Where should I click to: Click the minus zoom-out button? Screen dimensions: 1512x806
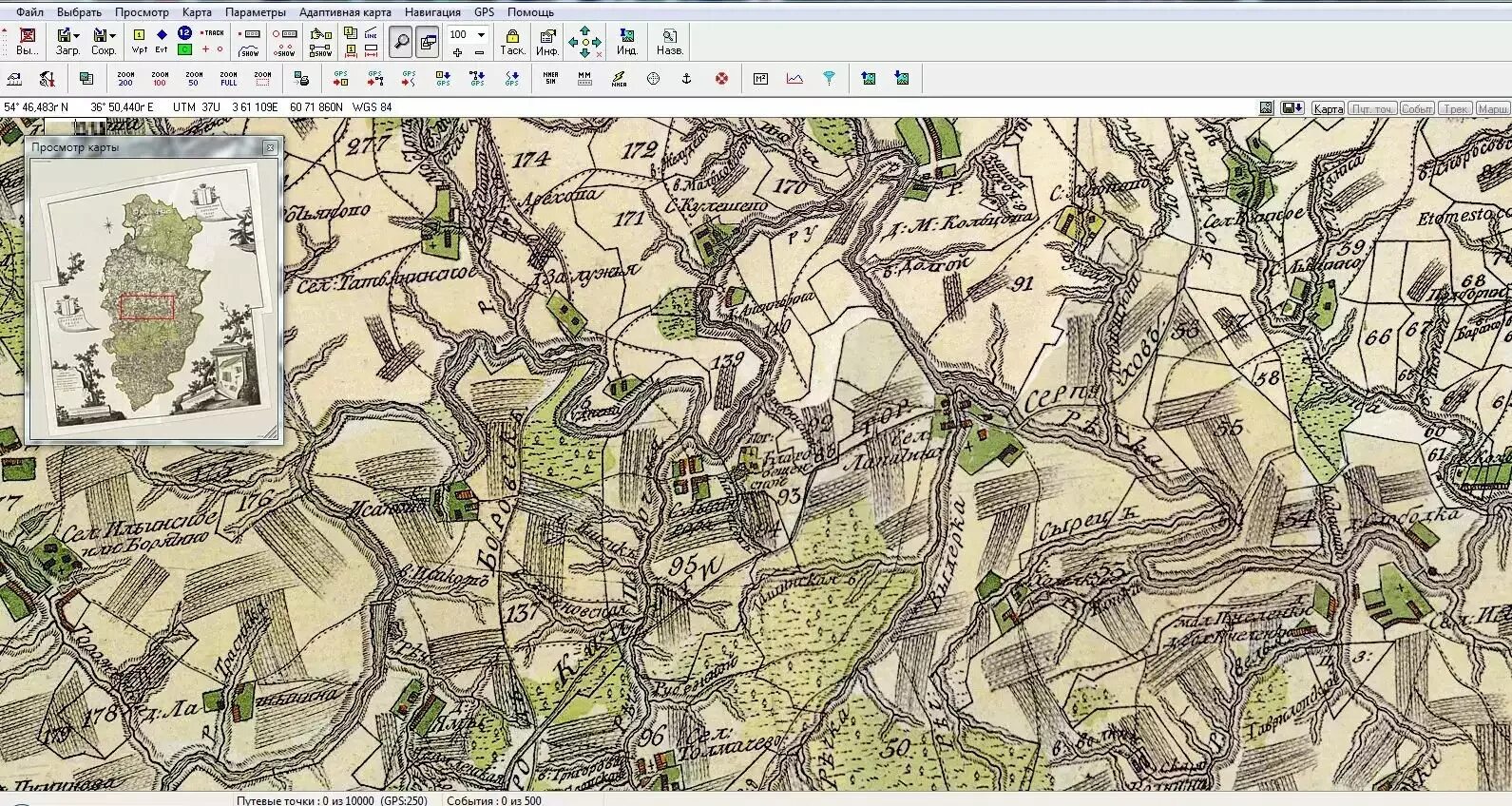(x=479, y=51)
